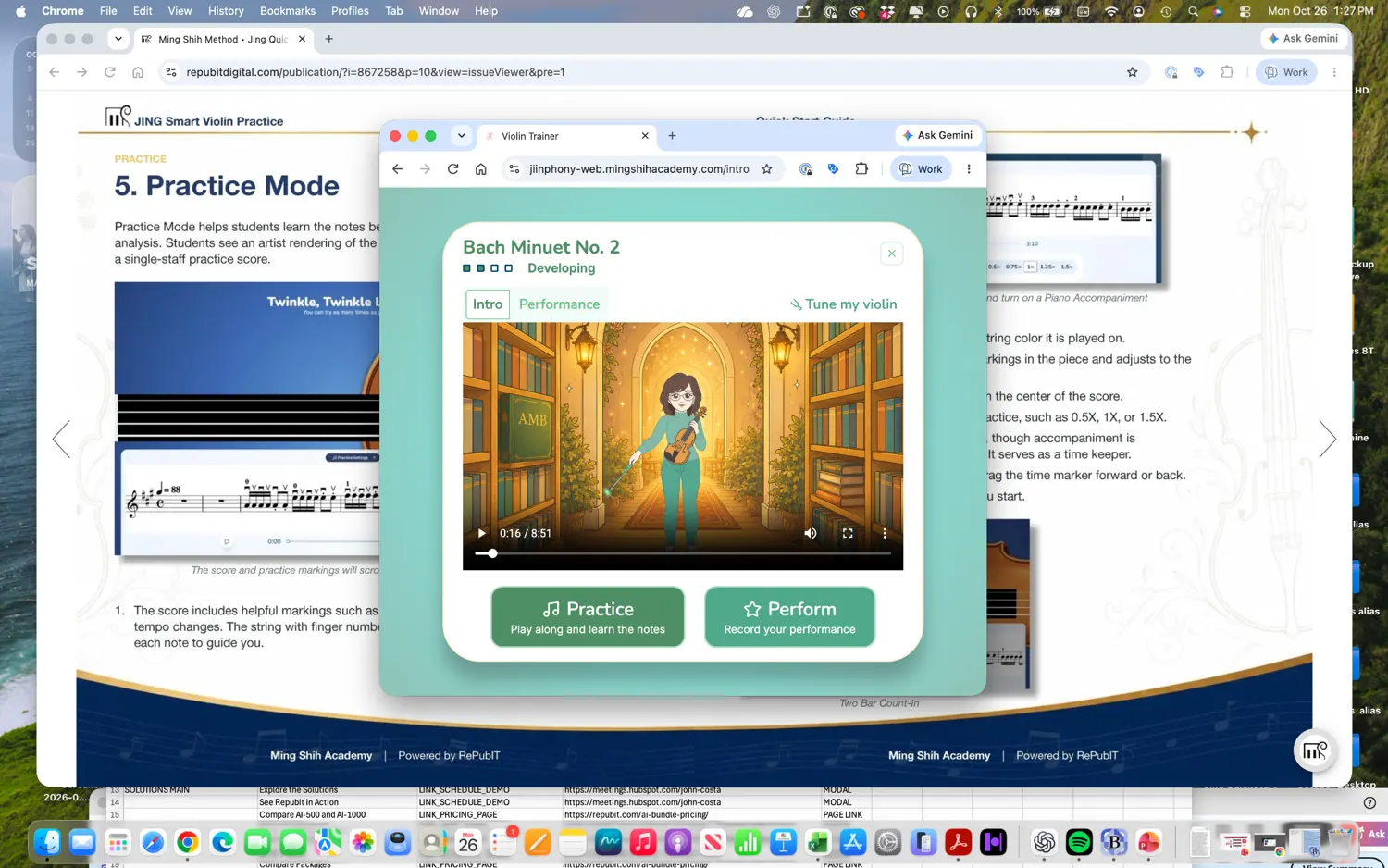1388x868 pixels.
Task: Open the History menu in the menu bar
Action: click(x=226, y=11)
